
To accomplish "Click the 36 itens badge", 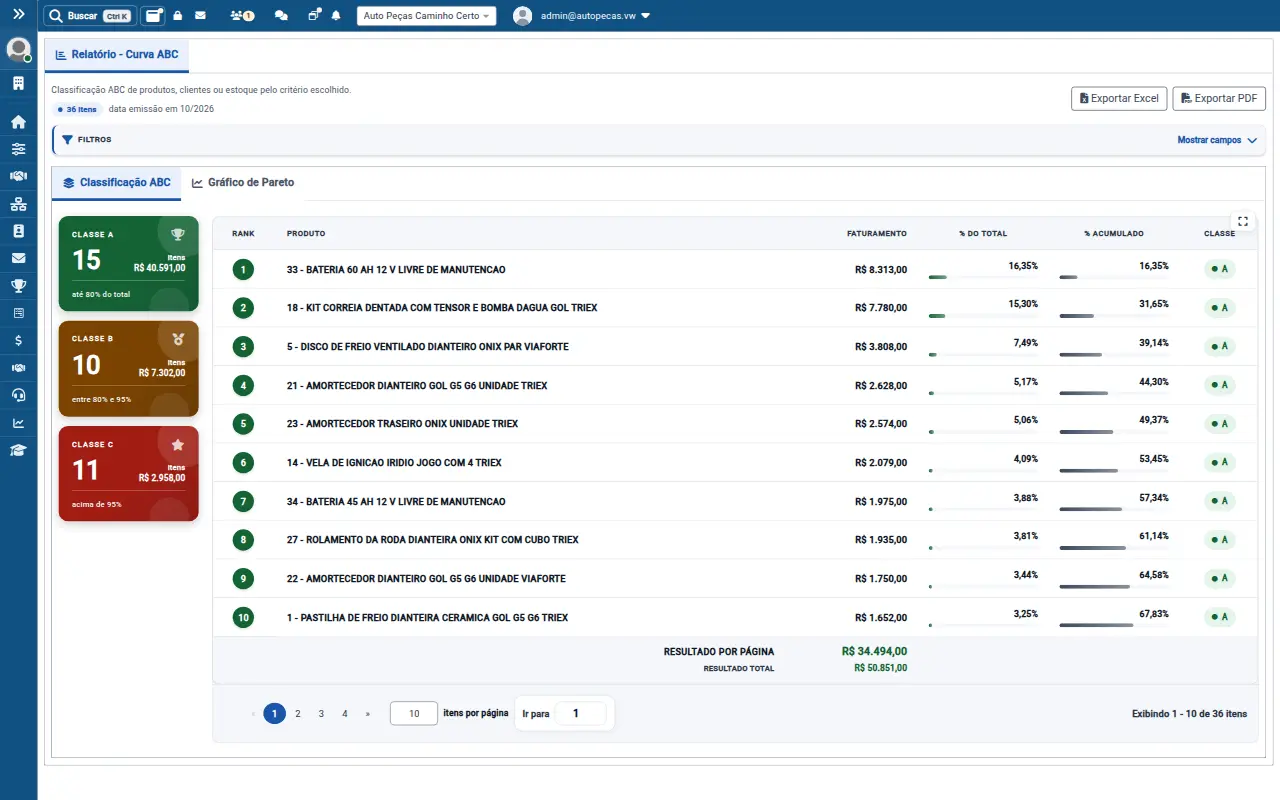I will (x=77, y=109).
